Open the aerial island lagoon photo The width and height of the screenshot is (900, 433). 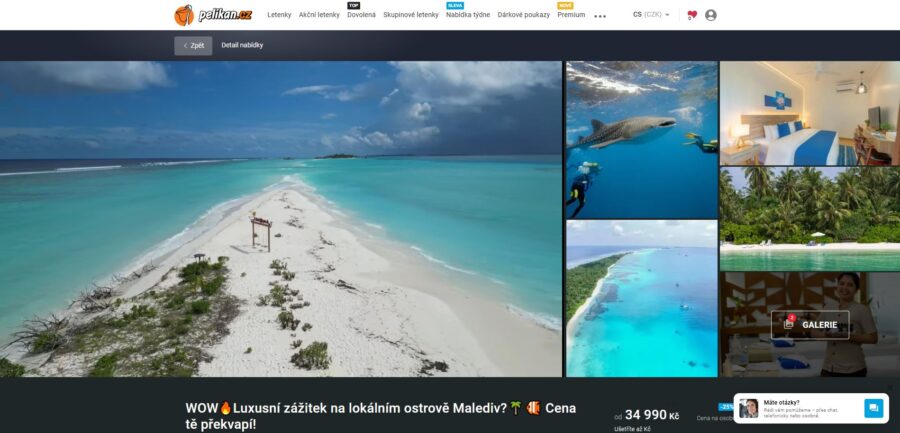pyautogui.click(x=642, y=299)
